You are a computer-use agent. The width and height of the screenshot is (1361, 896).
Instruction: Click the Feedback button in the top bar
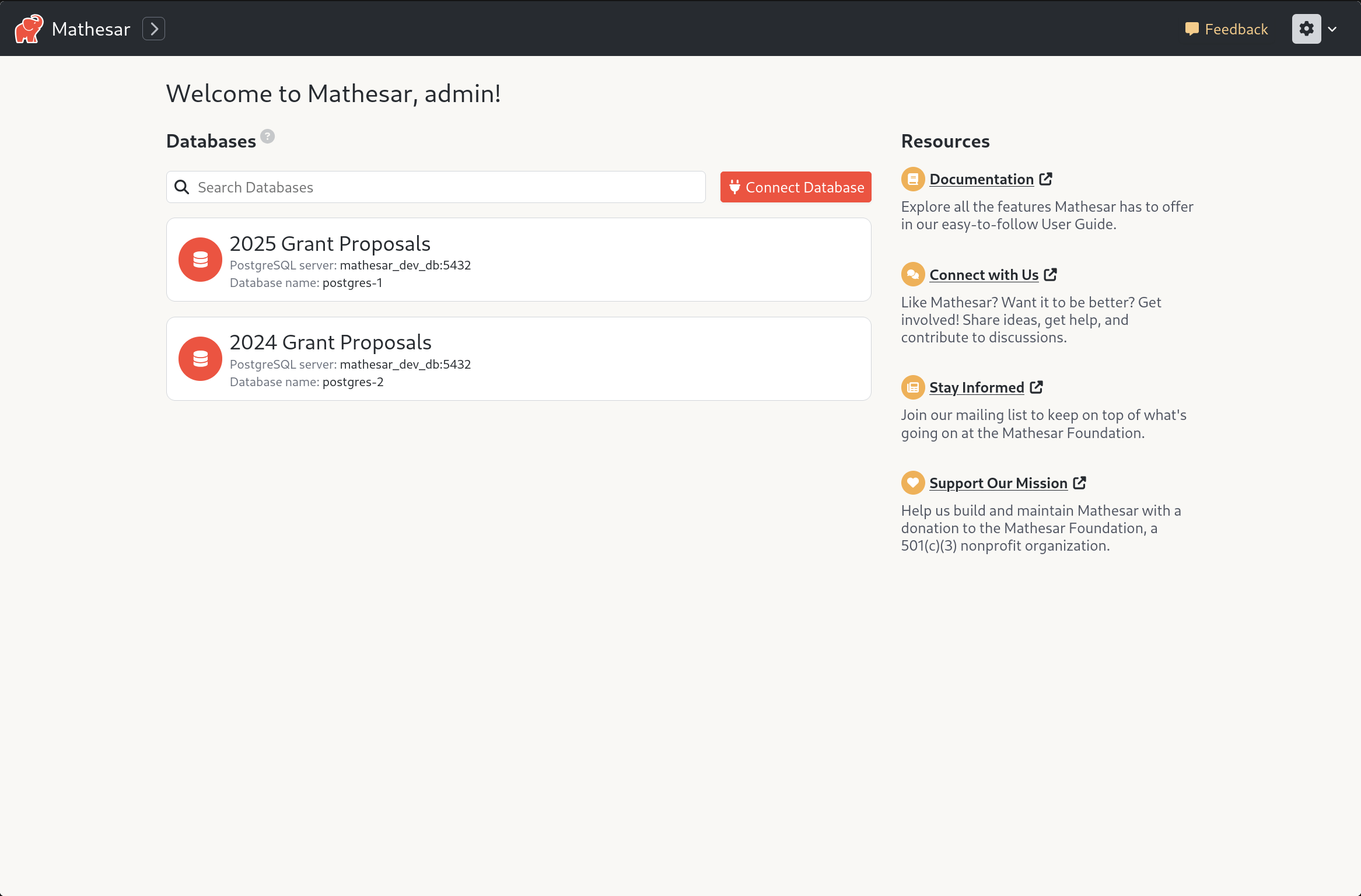1224,28
